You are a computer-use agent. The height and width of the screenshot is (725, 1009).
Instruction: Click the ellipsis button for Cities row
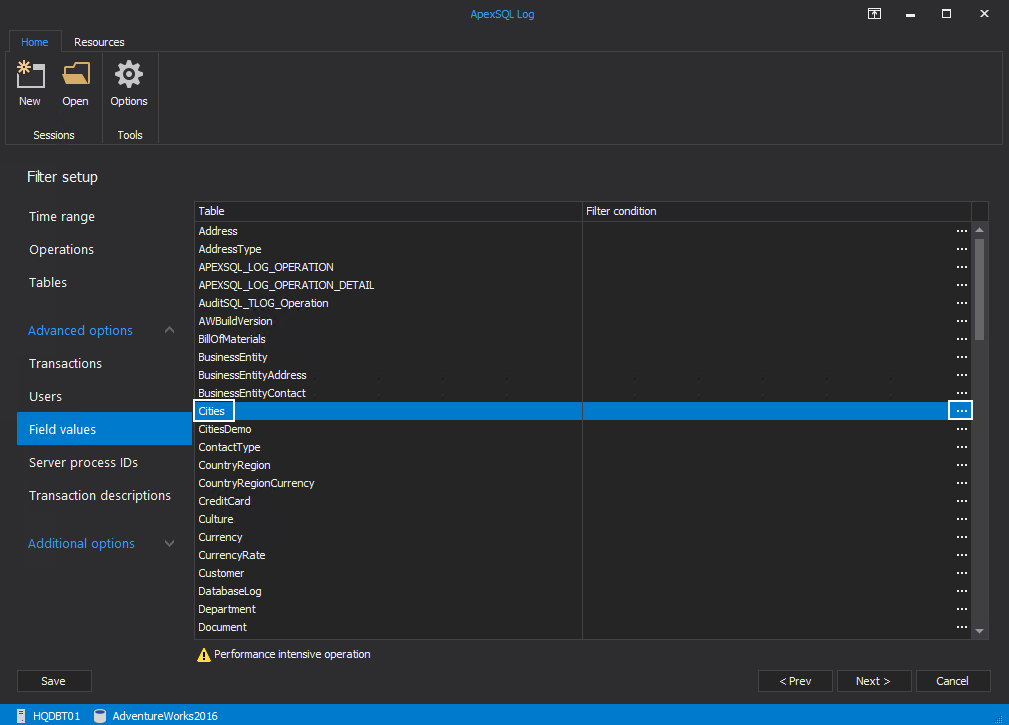(961, 411)
